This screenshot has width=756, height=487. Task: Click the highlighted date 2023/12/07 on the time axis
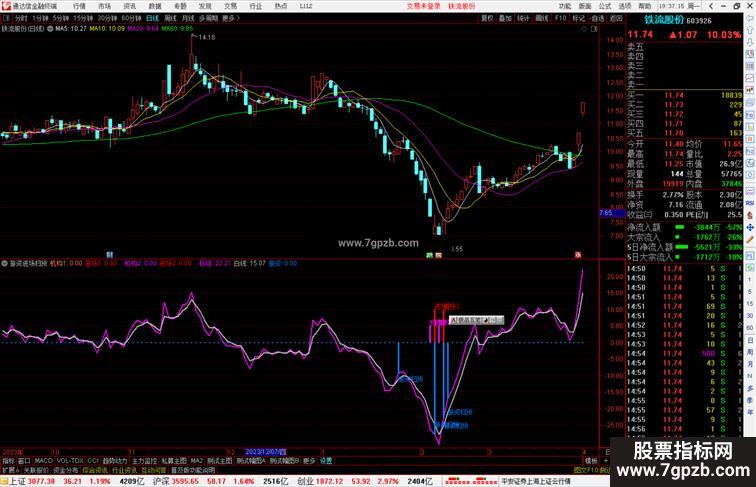coord(265,452)
